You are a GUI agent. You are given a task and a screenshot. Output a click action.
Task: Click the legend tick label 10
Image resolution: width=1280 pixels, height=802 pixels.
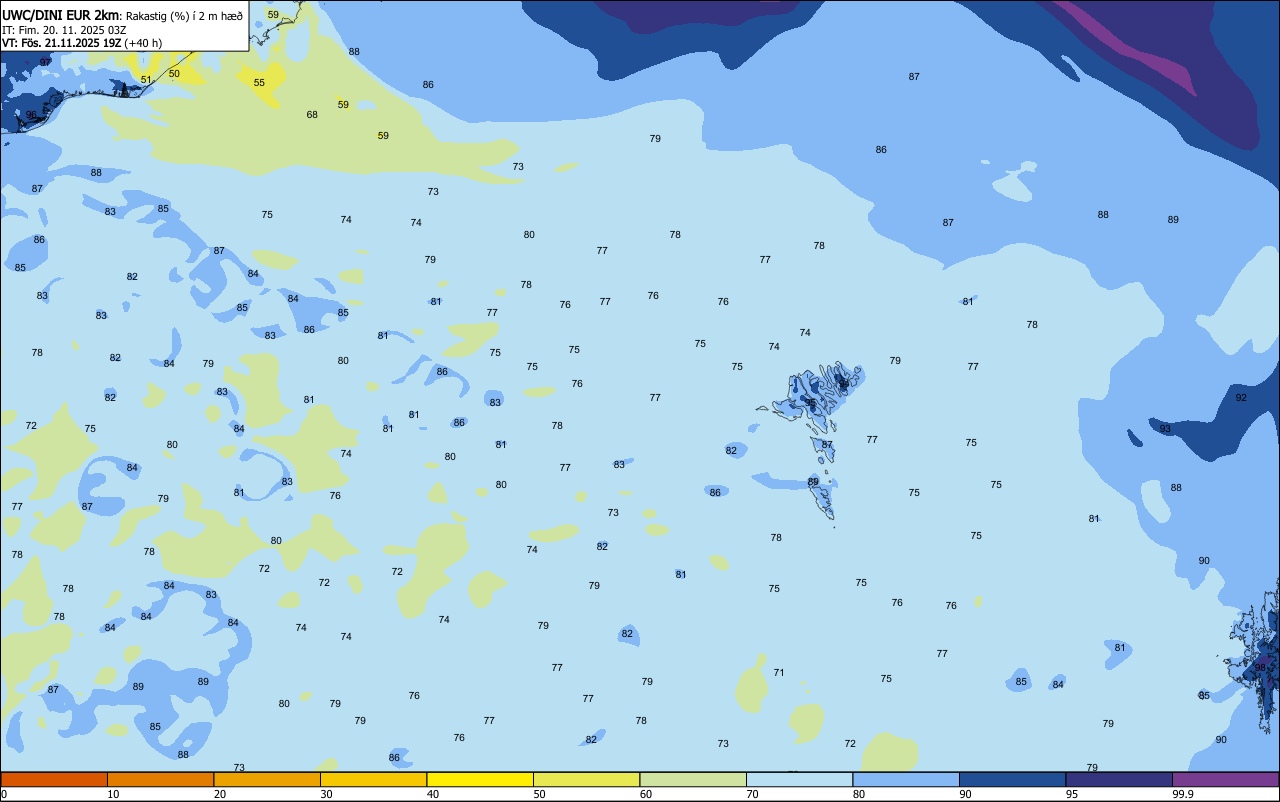coord(113,794)
